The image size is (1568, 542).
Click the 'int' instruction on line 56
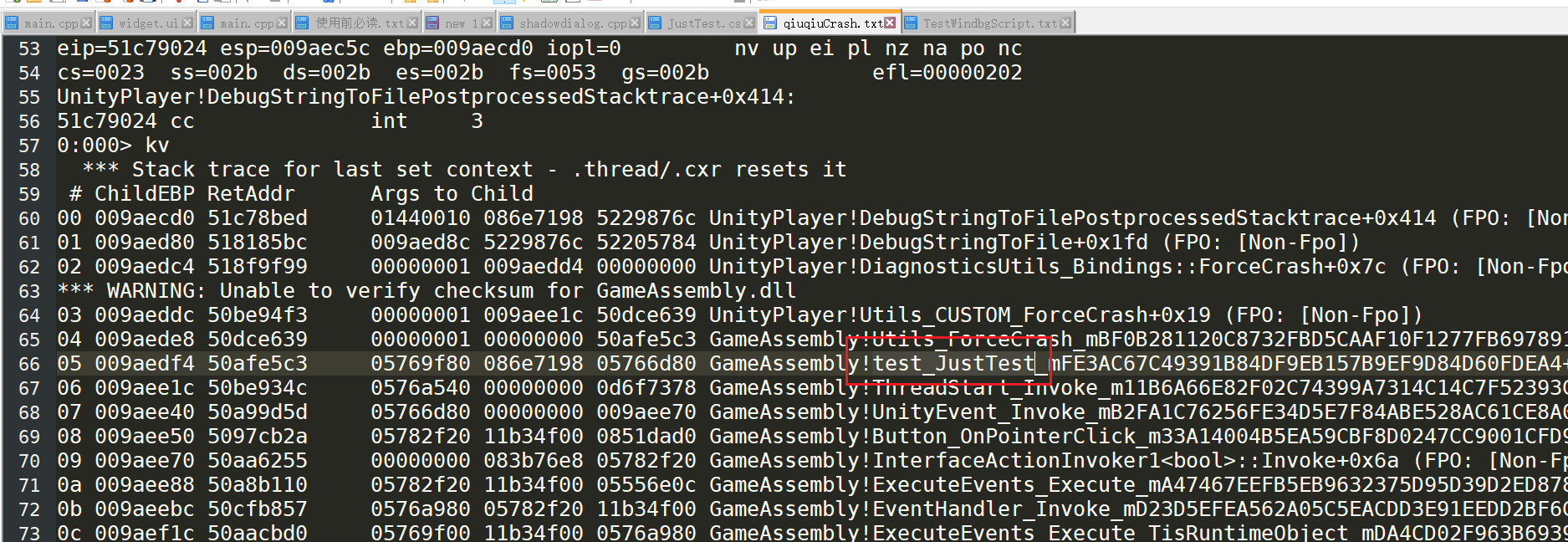click(390, 121)
